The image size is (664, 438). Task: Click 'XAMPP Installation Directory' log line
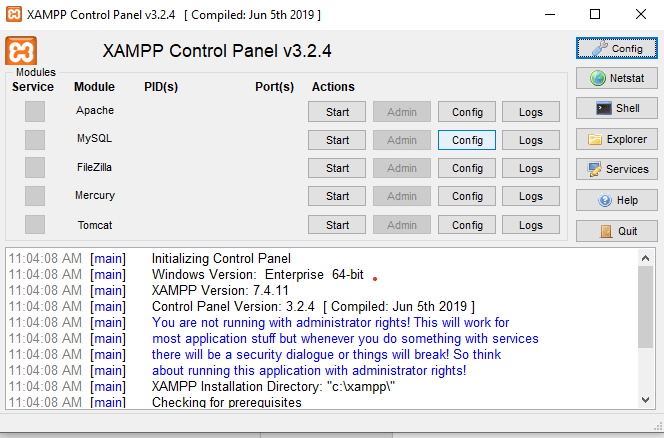pos(273,386)
